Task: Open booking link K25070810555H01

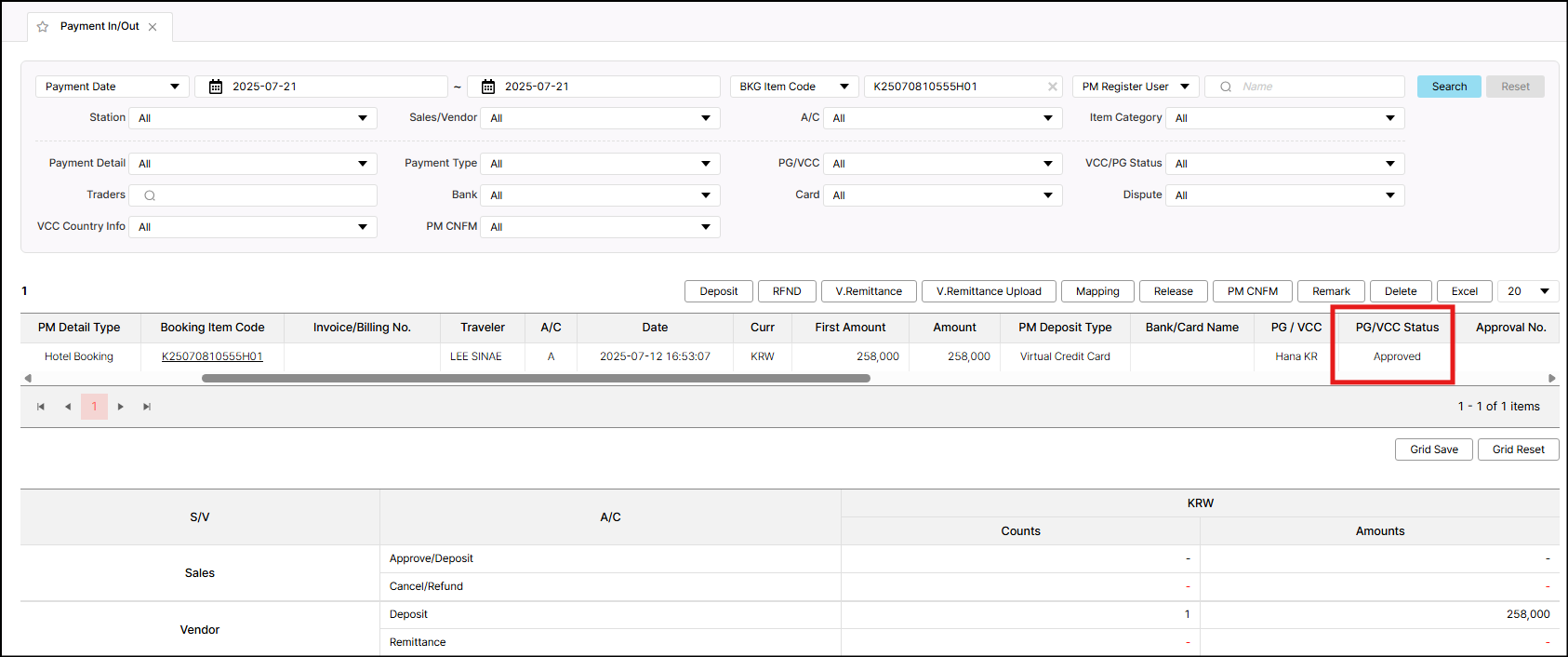Action: 212,356
